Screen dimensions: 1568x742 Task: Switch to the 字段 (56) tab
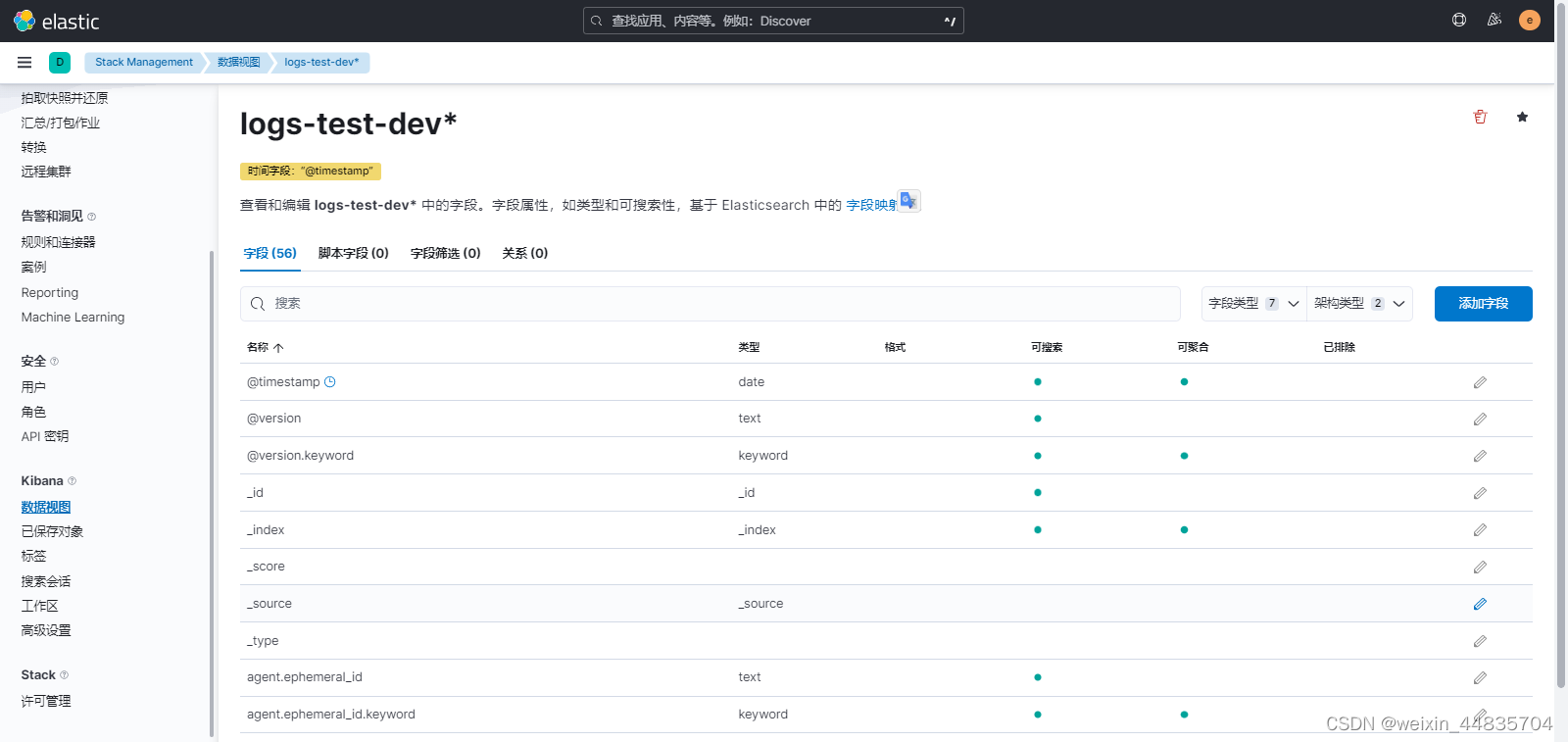pyautogui.click(x=270, y=253)
